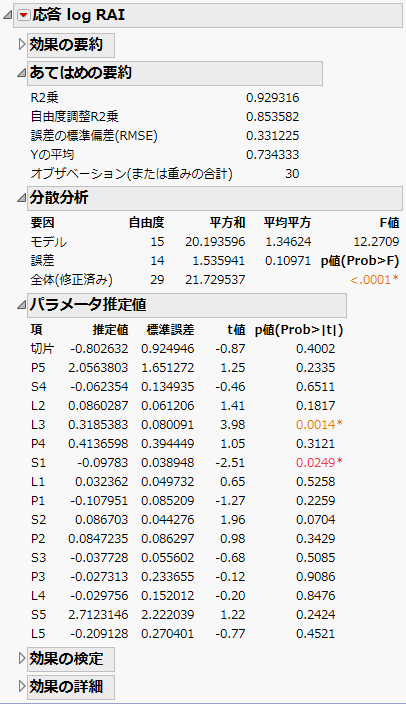Select the 自由度調整R2乗 value 0.853582
This screenshot has width=406, height=704.
272,117
